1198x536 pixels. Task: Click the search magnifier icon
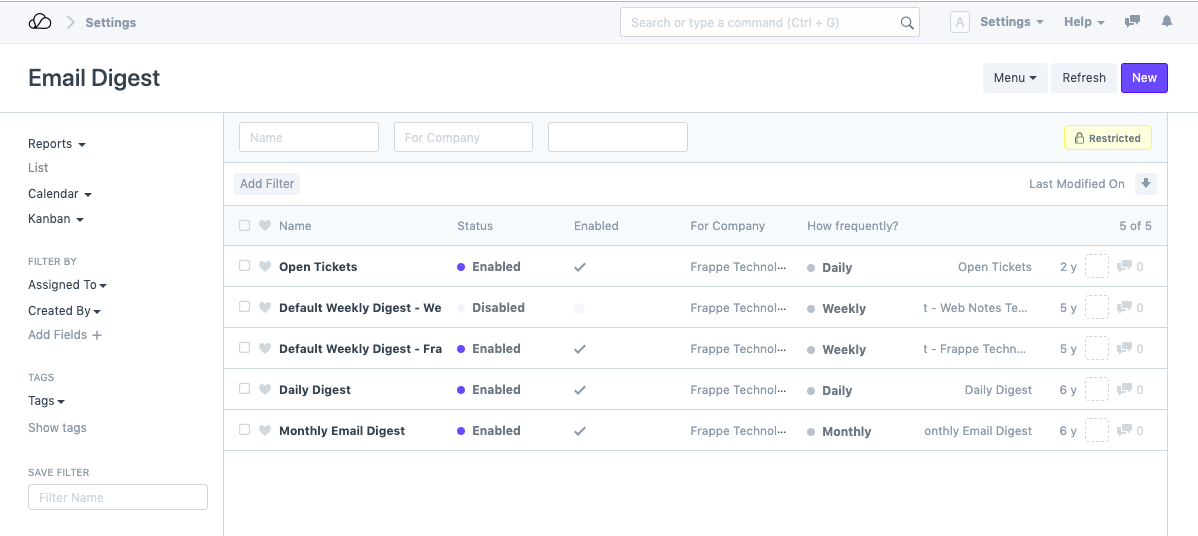point(906,23)
